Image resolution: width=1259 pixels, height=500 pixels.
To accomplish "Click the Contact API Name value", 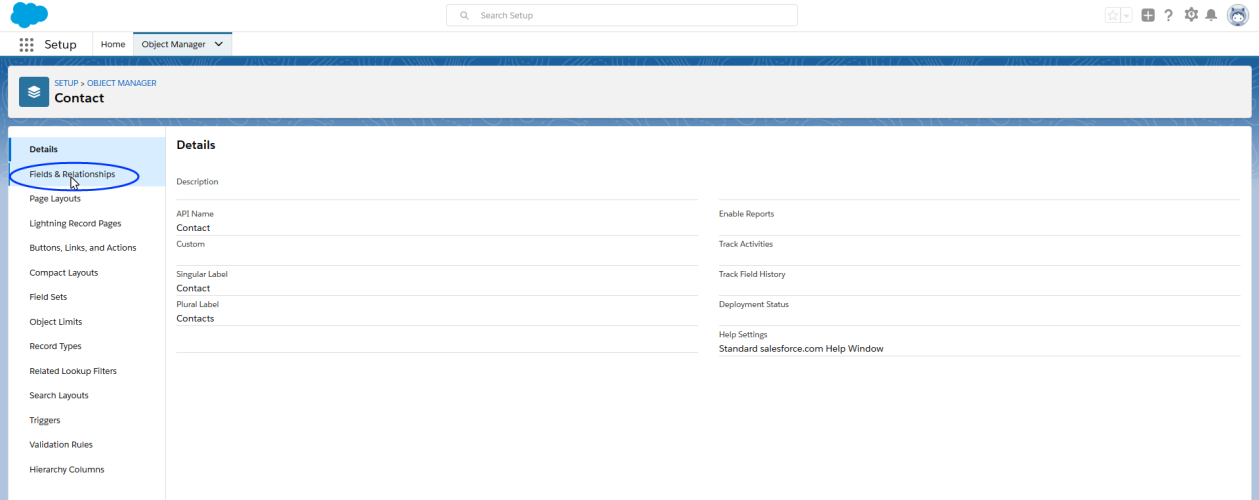I will pos(193,228).
